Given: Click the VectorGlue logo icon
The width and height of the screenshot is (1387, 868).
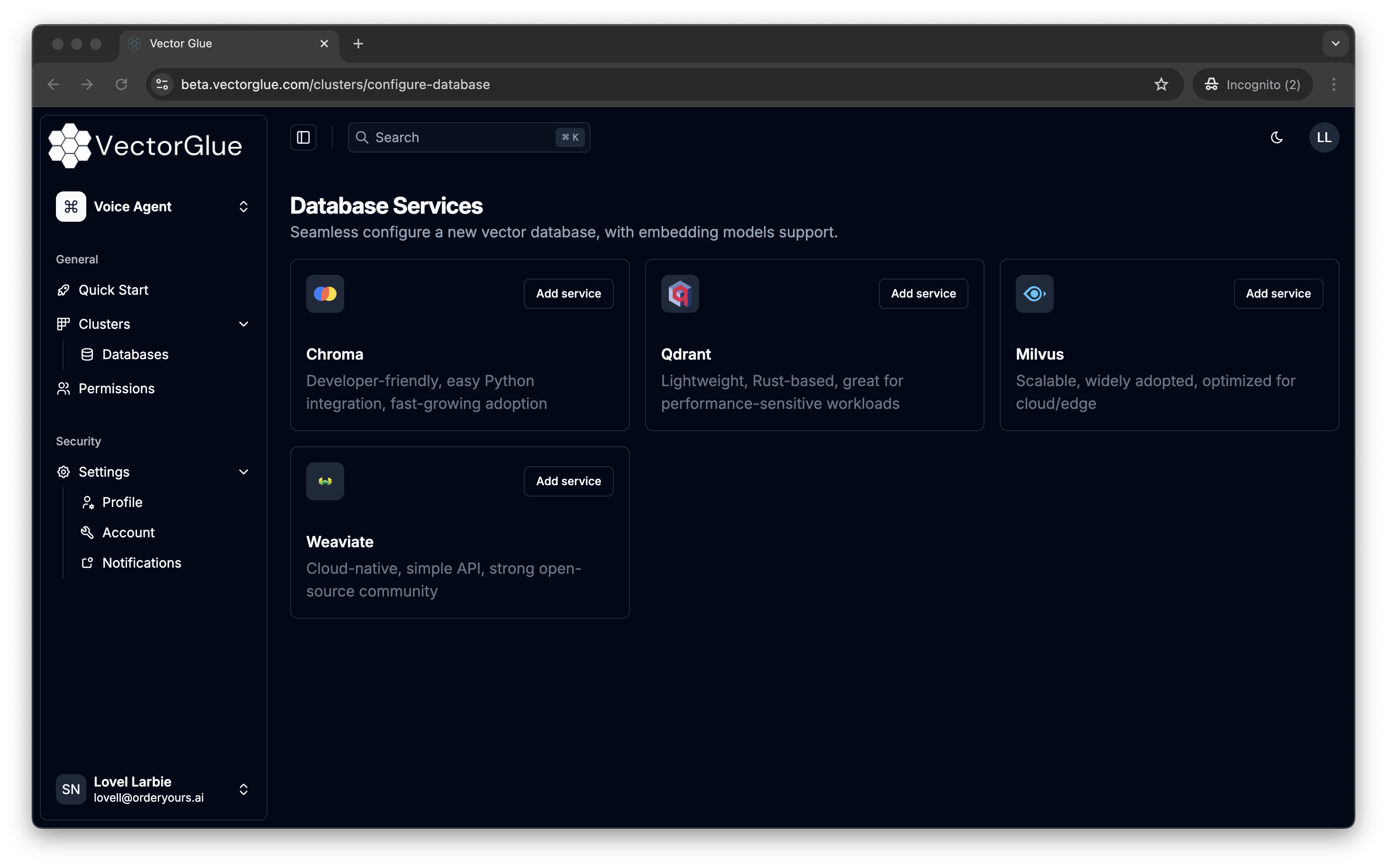Looking at the screenshot, I should pyautogui.click(x=70, y=145).
